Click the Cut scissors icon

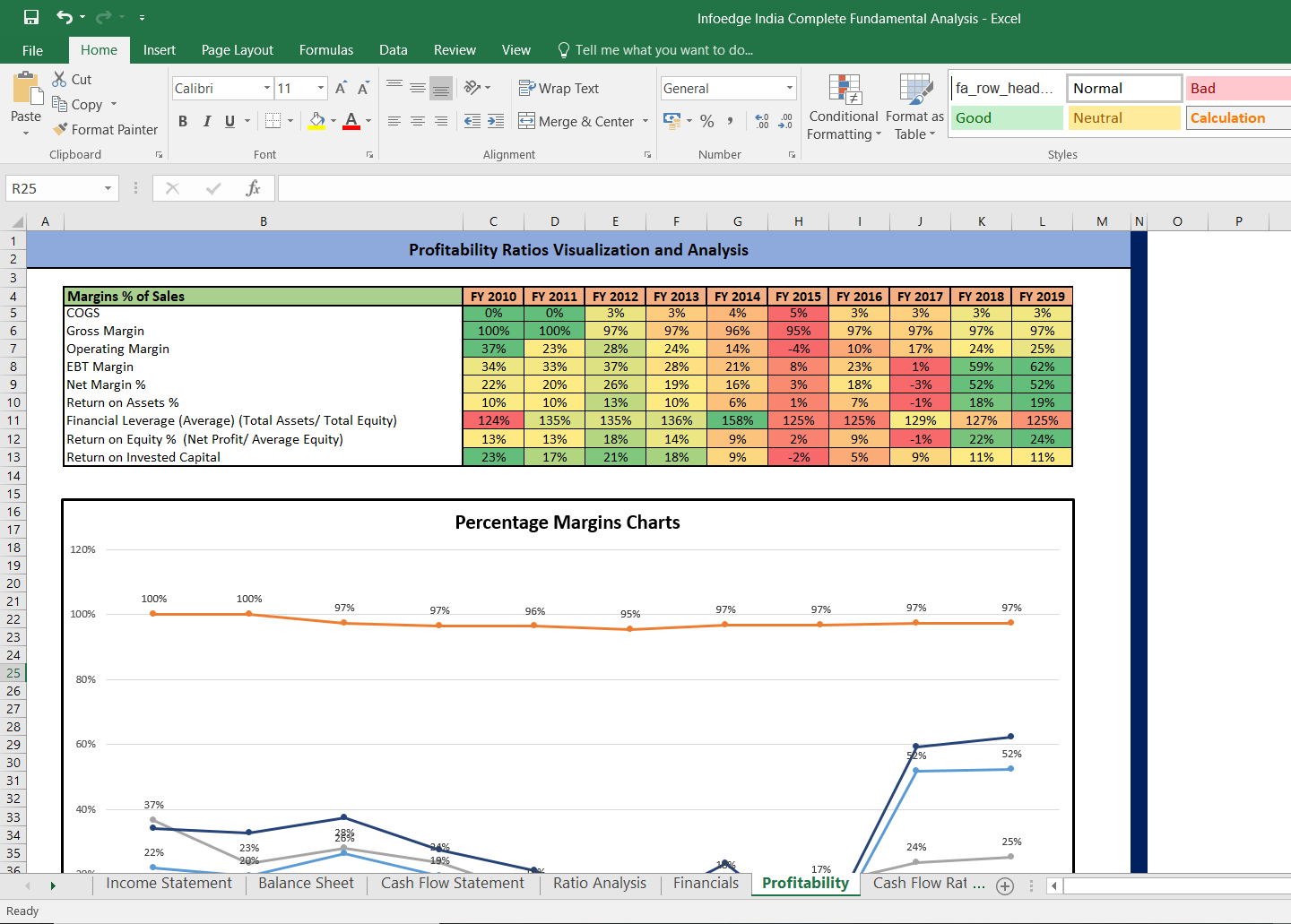60,79
